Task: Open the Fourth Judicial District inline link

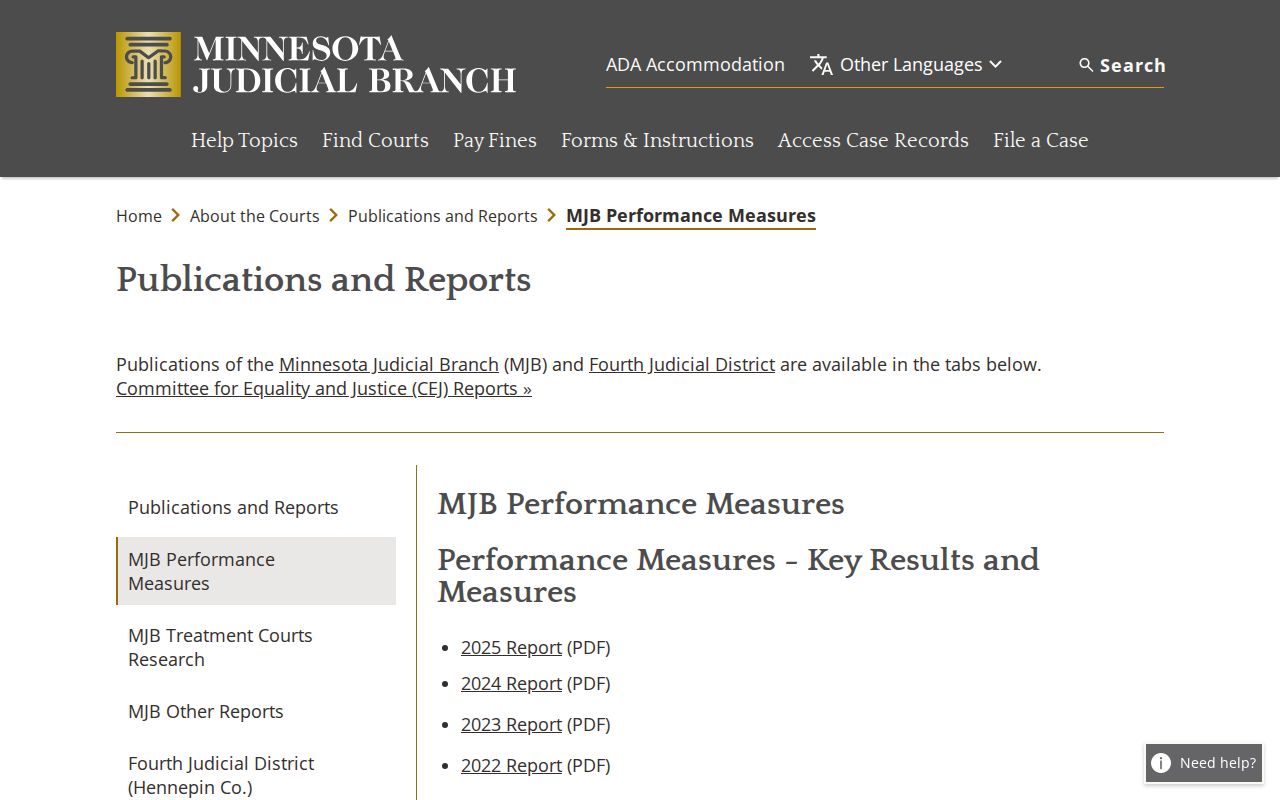Action: (x=682, y=364)
